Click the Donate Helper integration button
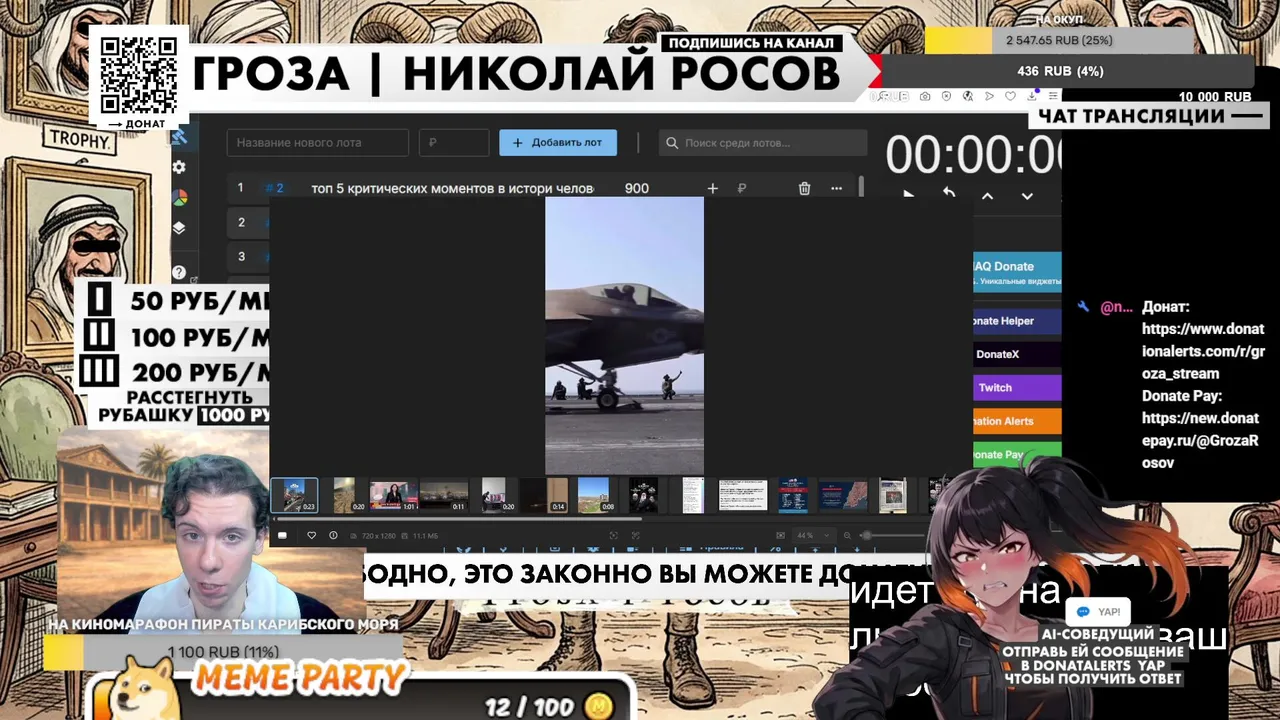 [1017, 321]
